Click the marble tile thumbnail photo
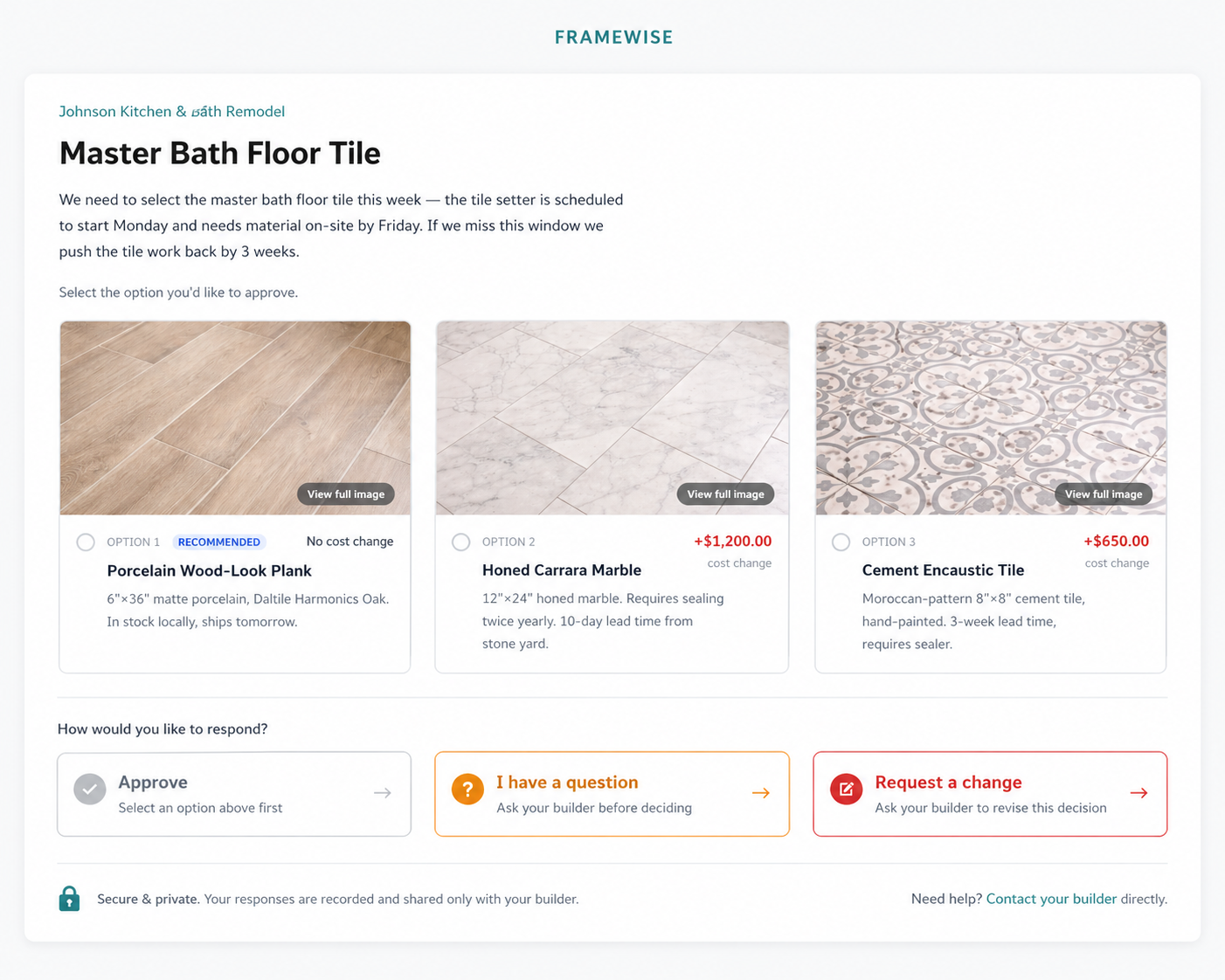Screen dimensions: 1225x980 tap(612, 418)
